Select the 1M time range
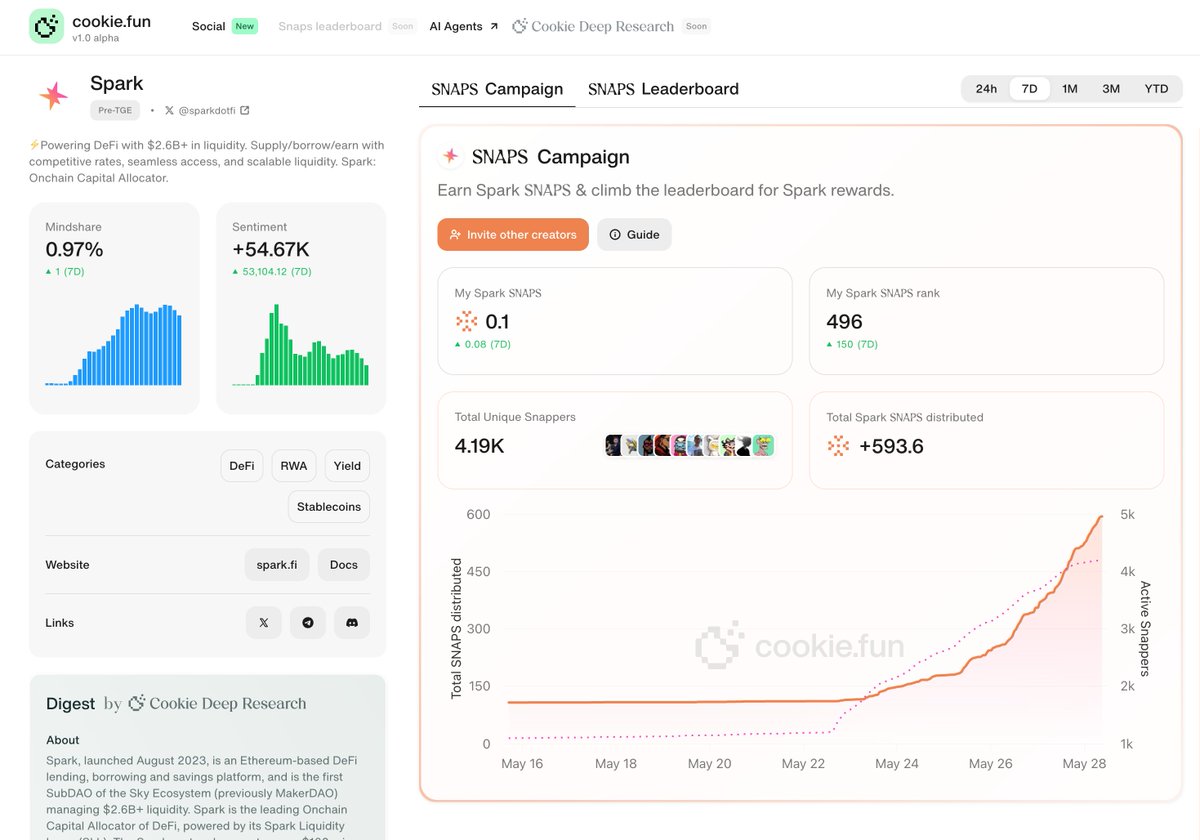Screen dimensions: 1200x840 1070,89
